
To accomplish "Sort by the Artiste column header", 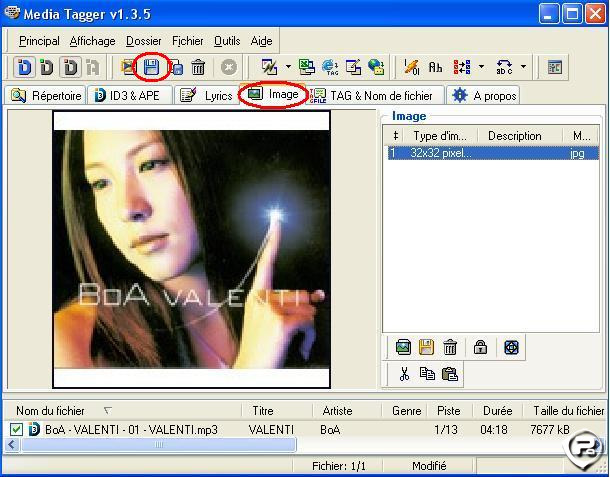I will 347,411.
